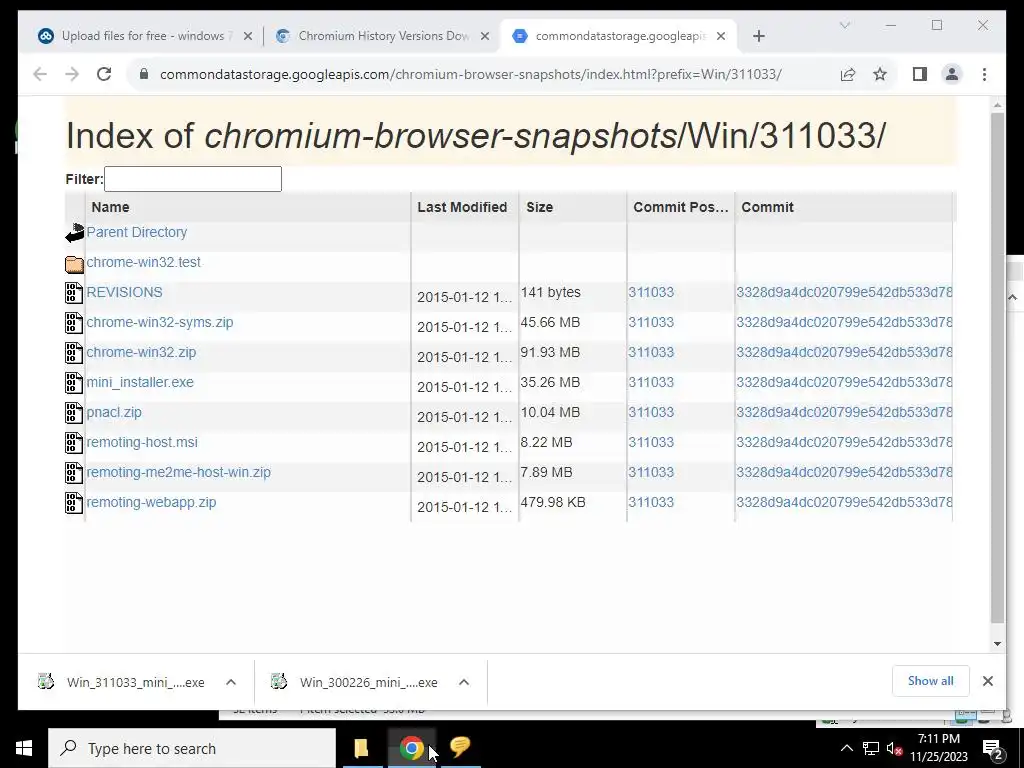1024x768 pixels.
Task: Close the Upload files for free tab
Action: point(248,37)
